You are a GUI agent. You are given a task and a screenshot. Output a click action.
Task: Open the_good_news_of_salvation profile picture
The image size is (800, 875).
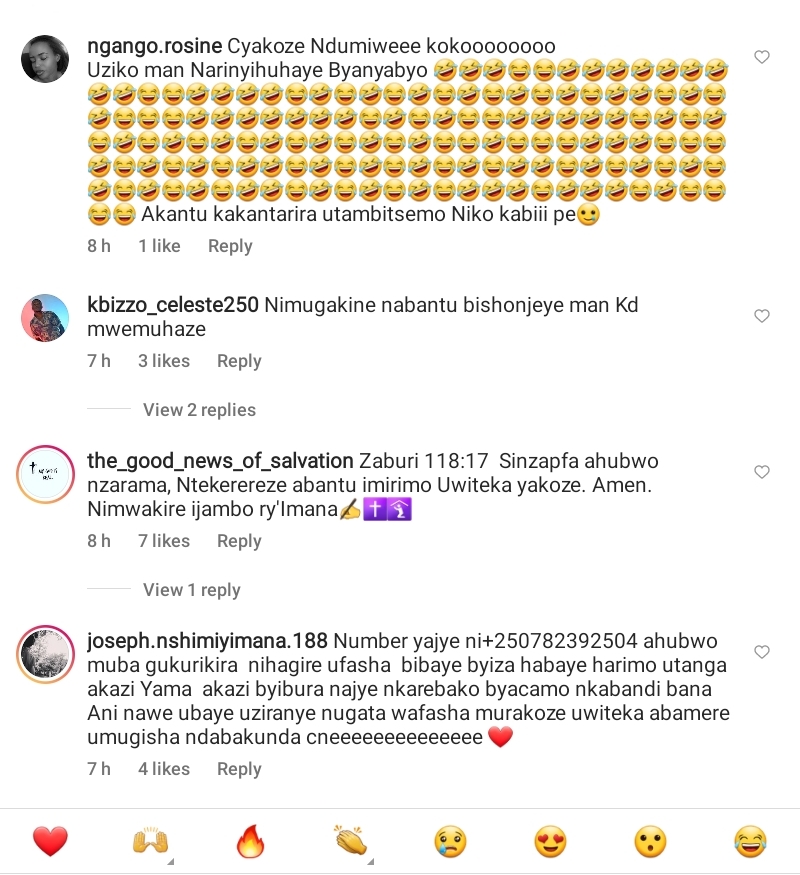tap(45, 474)
